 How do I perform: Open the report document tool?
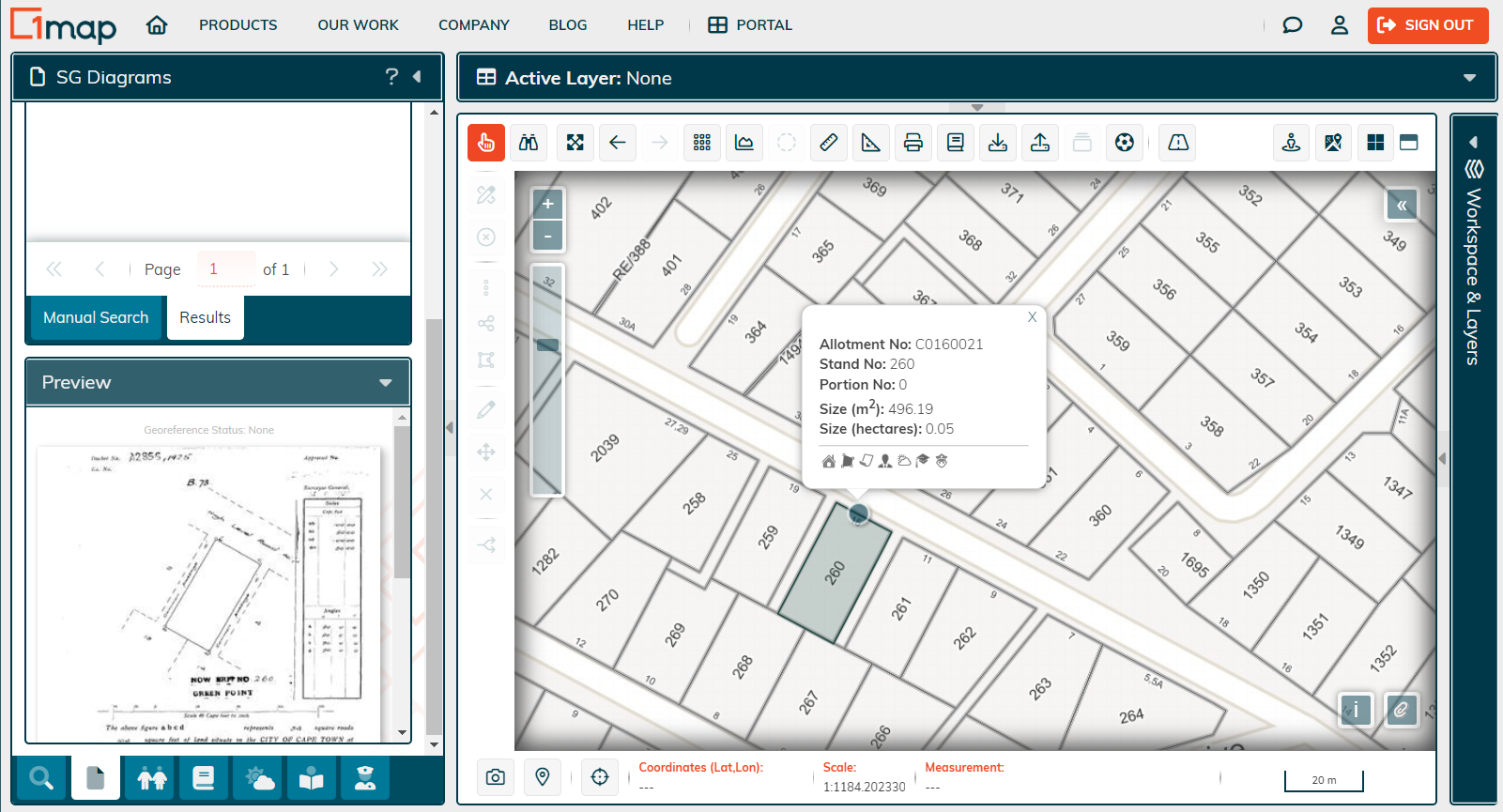(956, 143)
